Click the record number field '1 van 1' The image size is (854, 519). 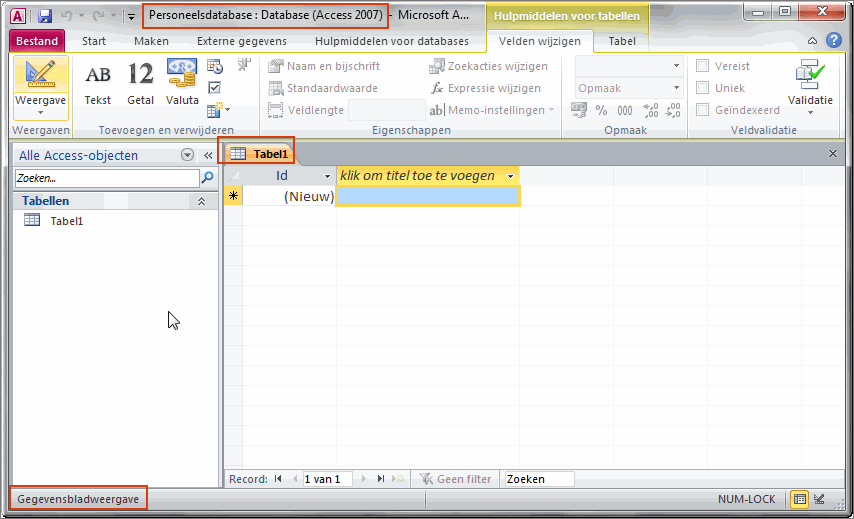pyautogui.click(x=327, y=479)
